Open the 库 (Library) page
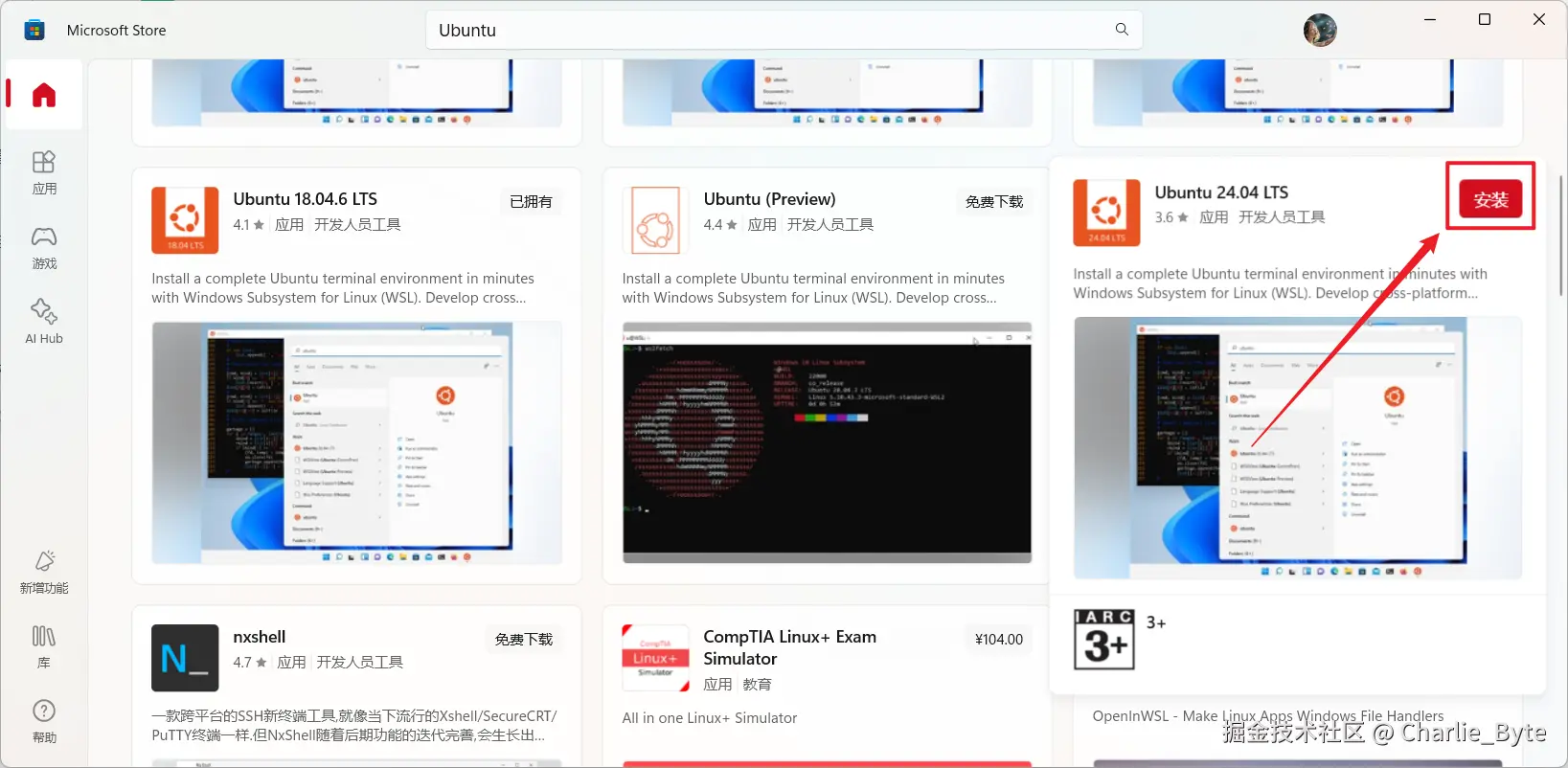 (x=44, y=647)
